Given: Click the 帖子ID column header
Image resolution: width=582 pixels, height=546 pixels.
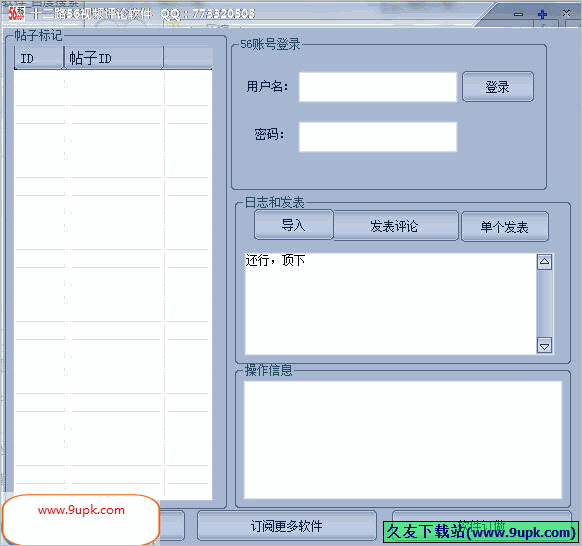Looking at the screenshot, I should pos(114,58).
